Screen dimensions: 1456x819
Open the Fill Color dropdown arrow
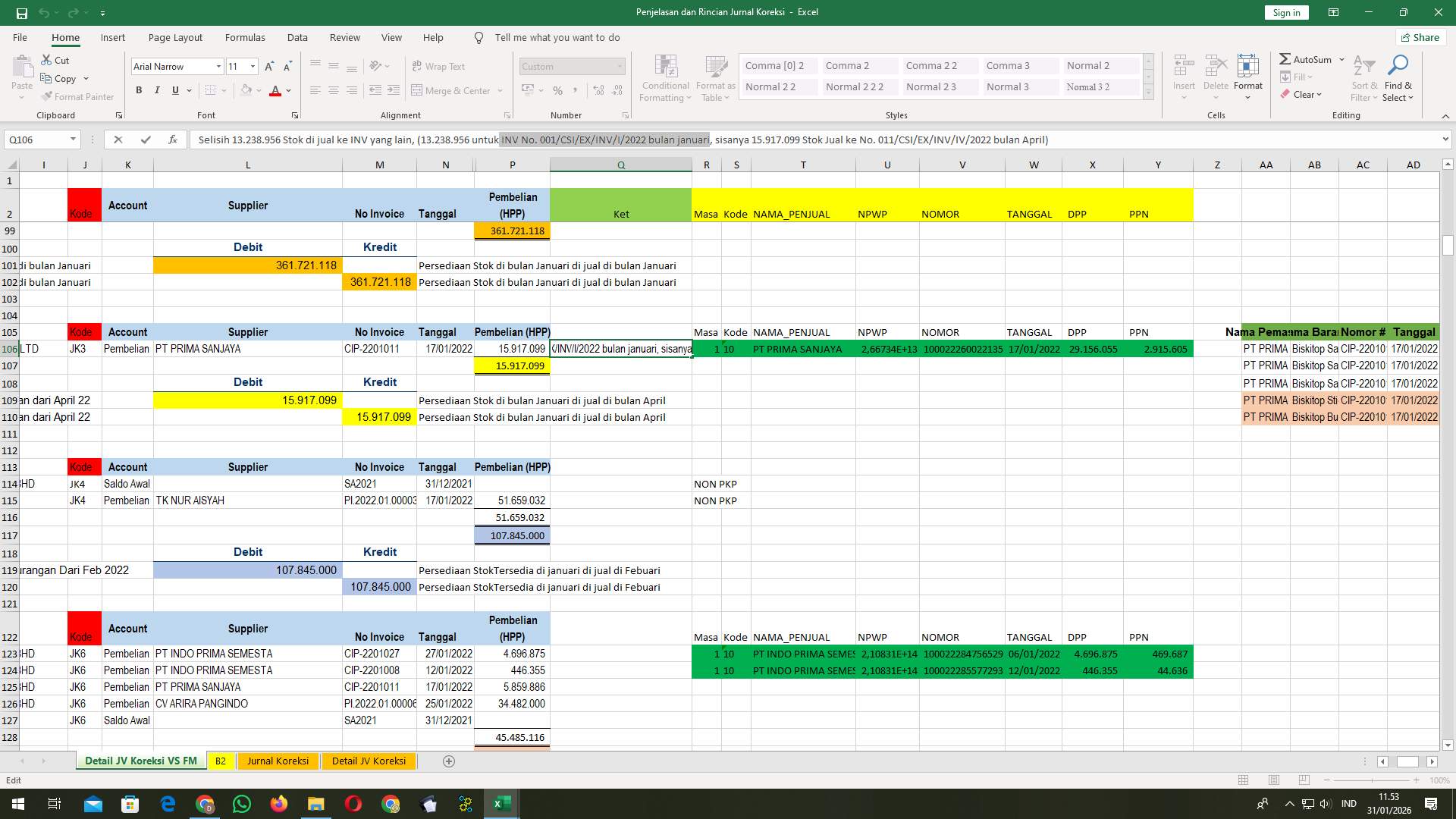pyautogui.click(x=259, y=90)
